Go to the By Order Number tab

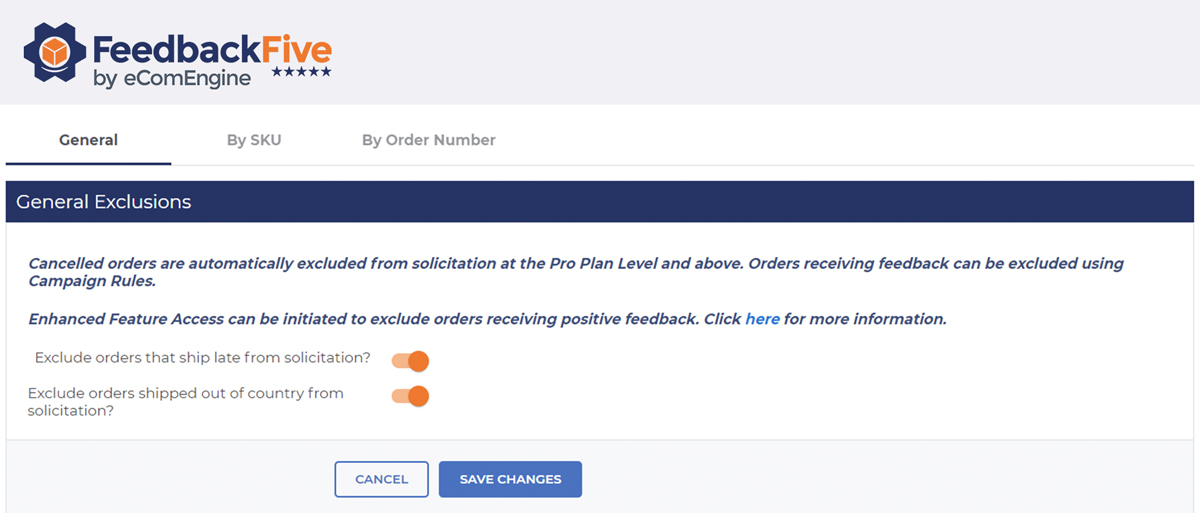[428, 140]
